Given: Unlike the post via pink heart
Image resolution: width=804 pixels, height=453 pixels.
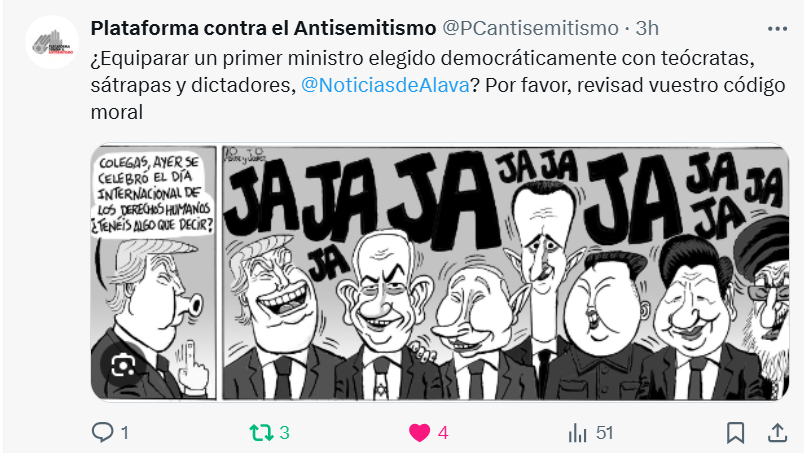Looking at the screenshot, I should point(419,433).
